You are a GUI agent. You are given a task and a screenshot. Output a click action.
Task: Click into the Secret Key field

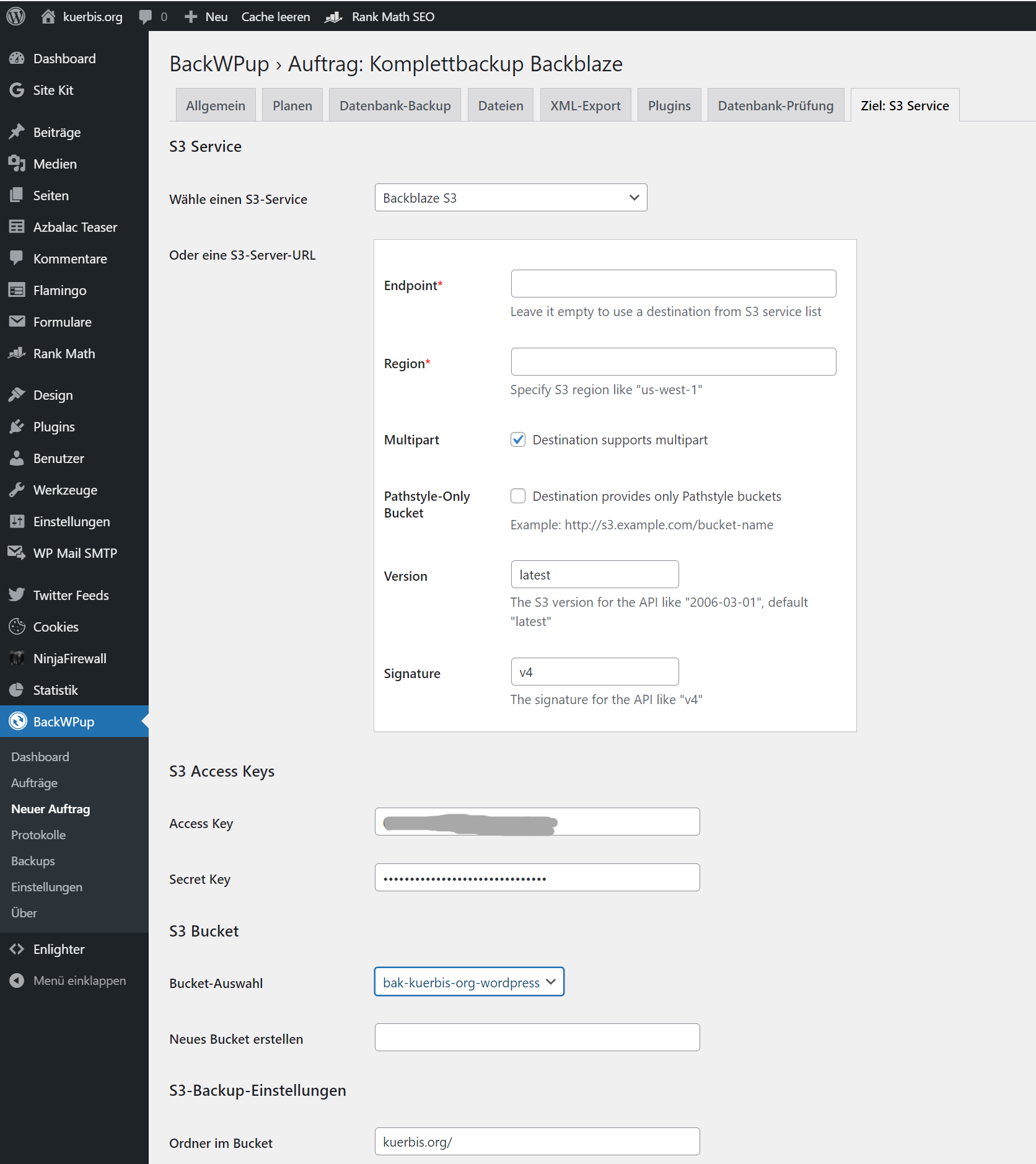pos(537,877)
